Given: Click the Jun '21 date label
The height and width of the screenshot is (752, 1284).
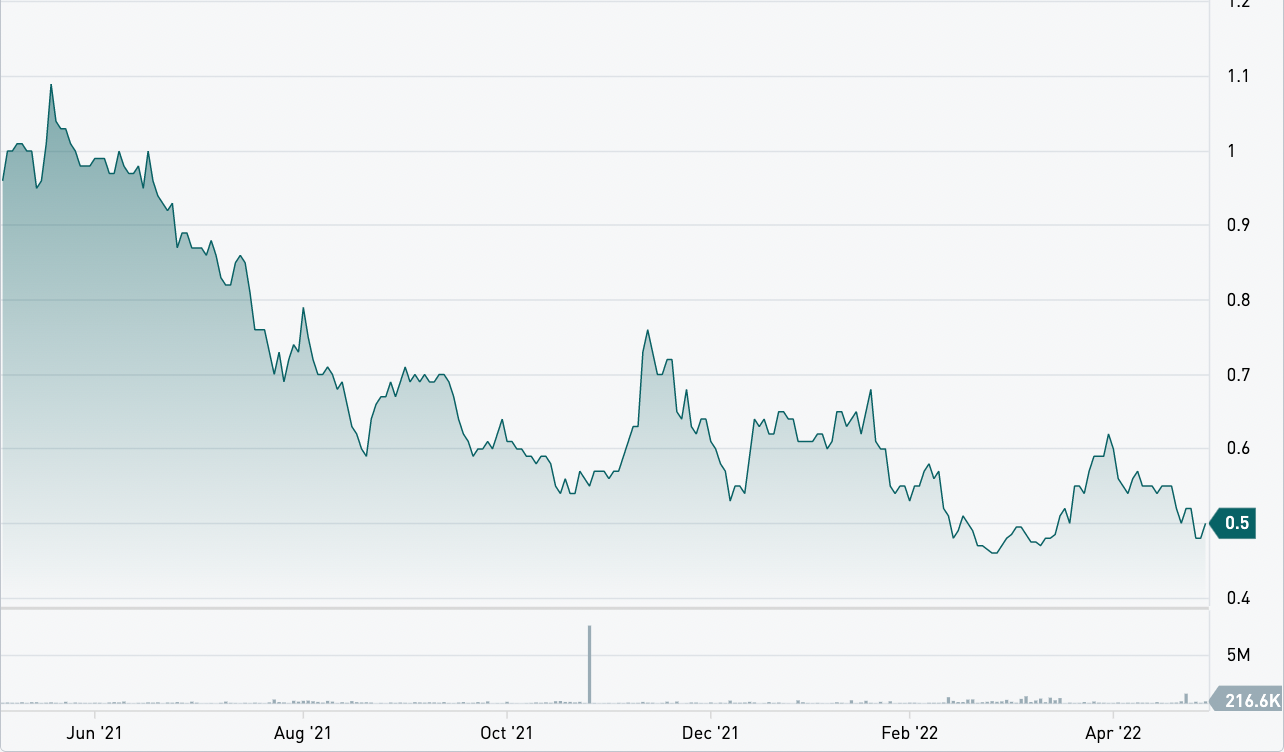Looking at the screenshot, I should 96,733.
